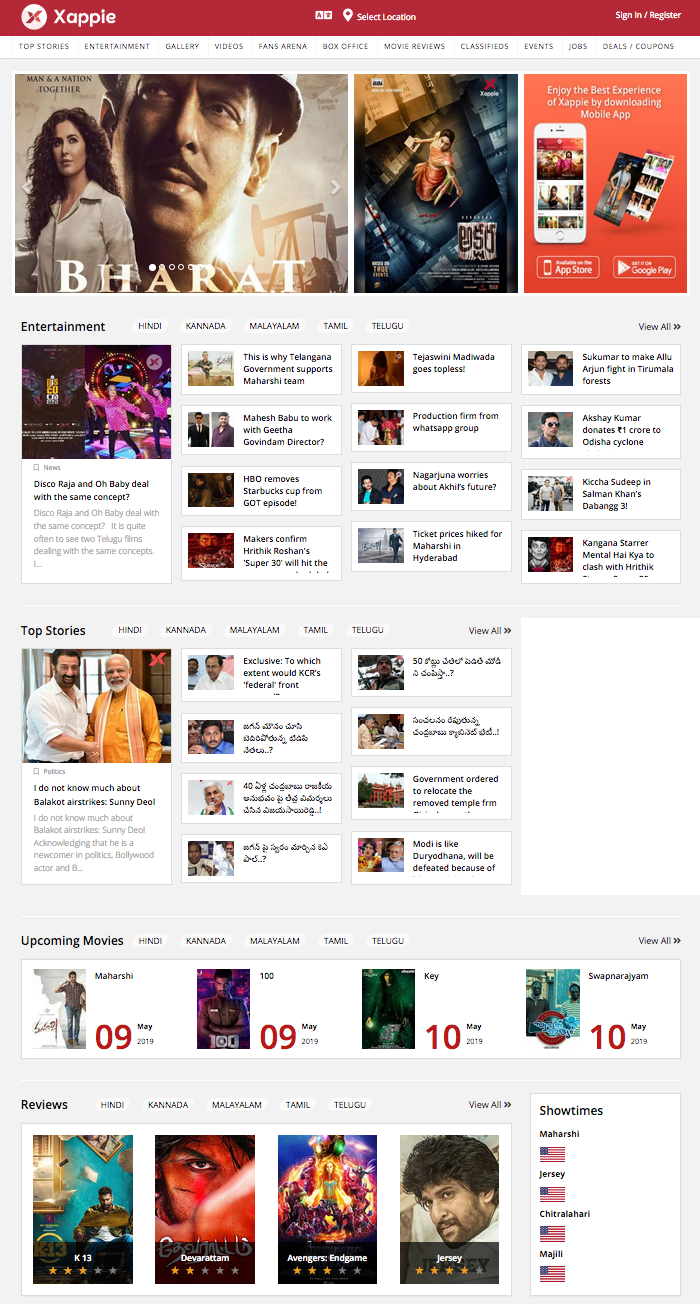Click US flag under Maharshi showtimes
This screenshot has height=1304, width=700.
pos(552,1154)
